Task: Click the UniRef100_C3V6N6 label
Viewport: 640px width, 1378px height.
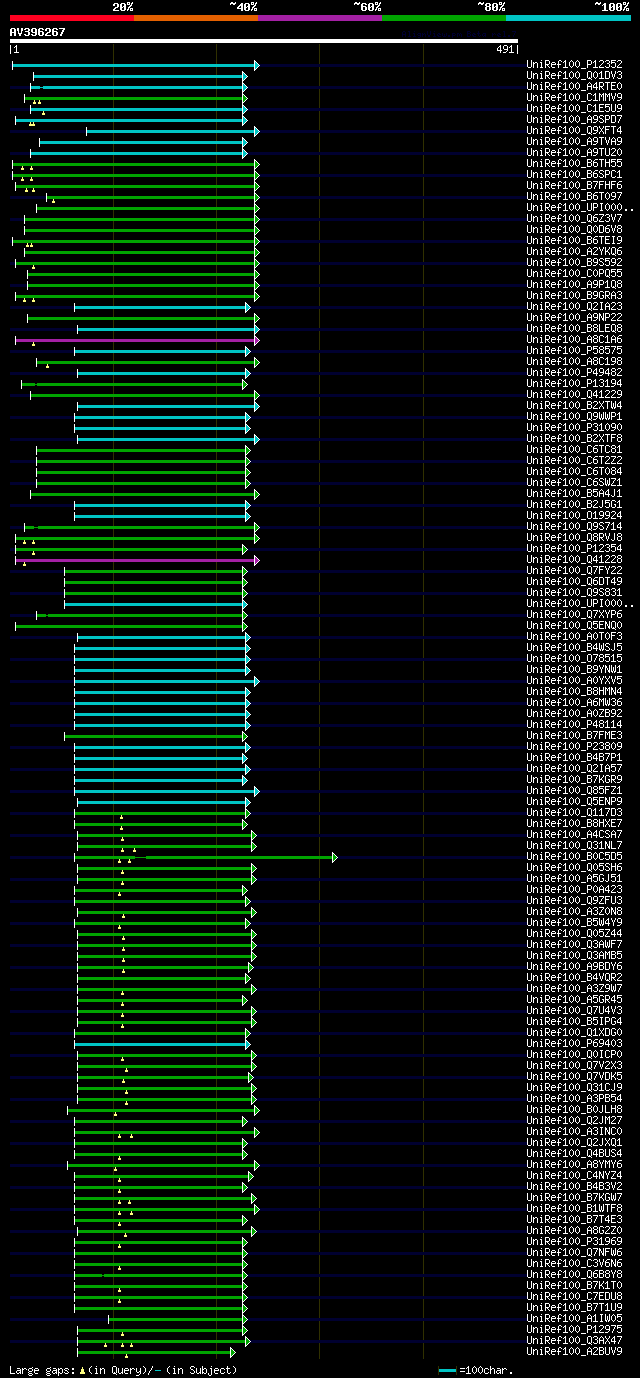Action: (574, 1264)
